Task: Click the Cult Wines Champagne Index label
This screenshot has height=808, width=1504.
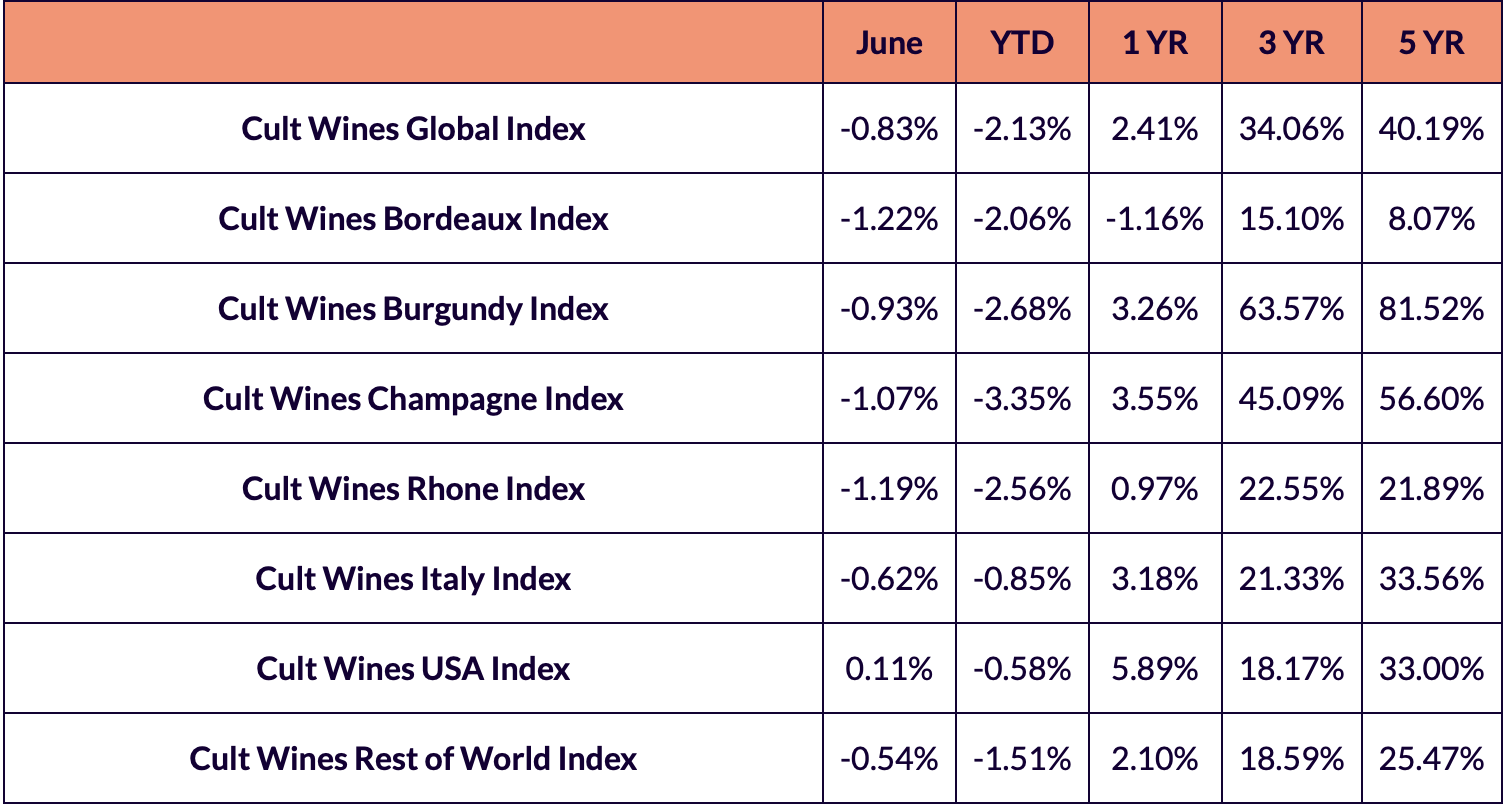Action: tap(413, 398)
